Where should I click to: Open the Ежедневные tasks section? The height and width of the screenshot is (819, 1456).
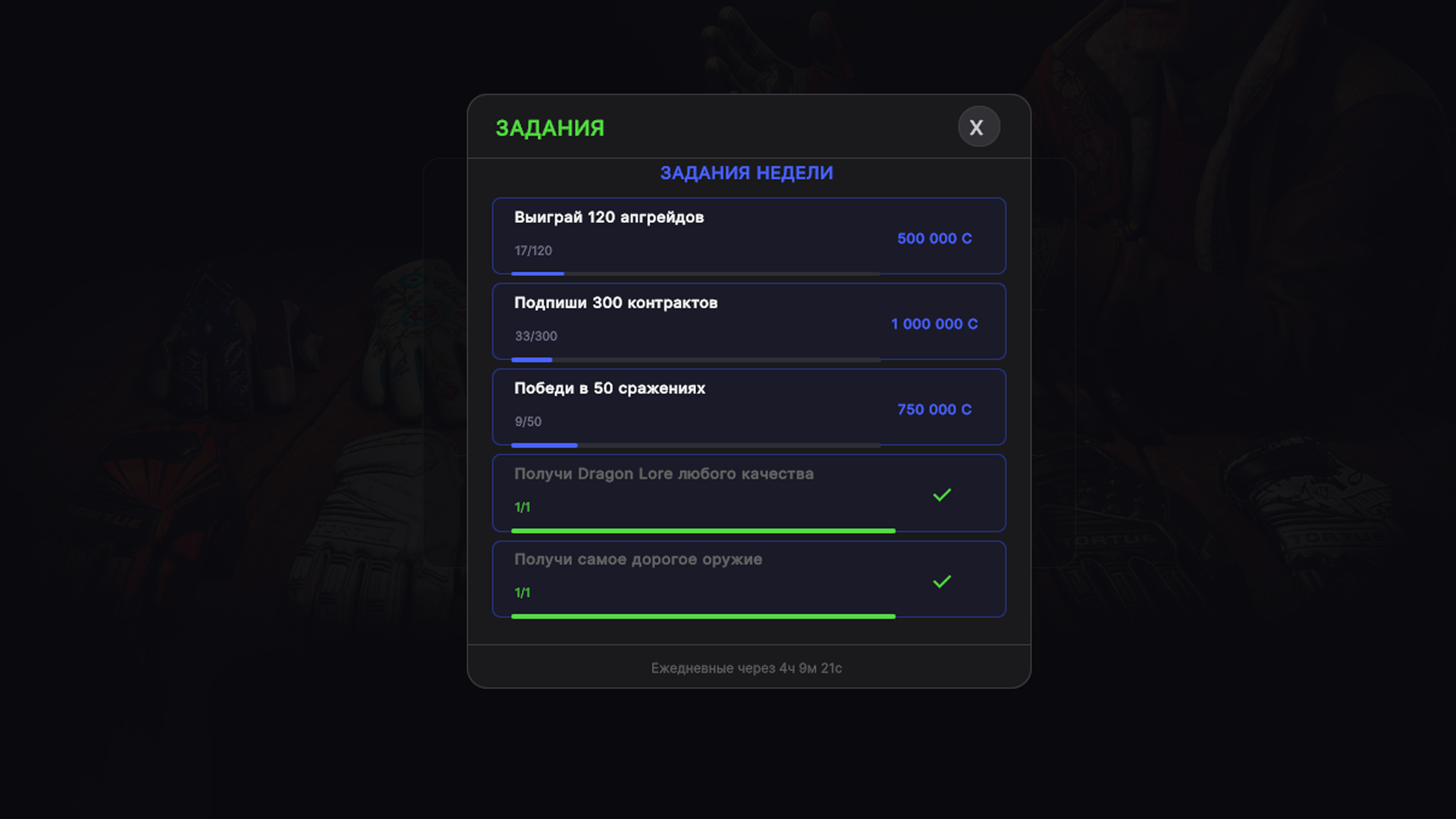[x=747, y=668]
